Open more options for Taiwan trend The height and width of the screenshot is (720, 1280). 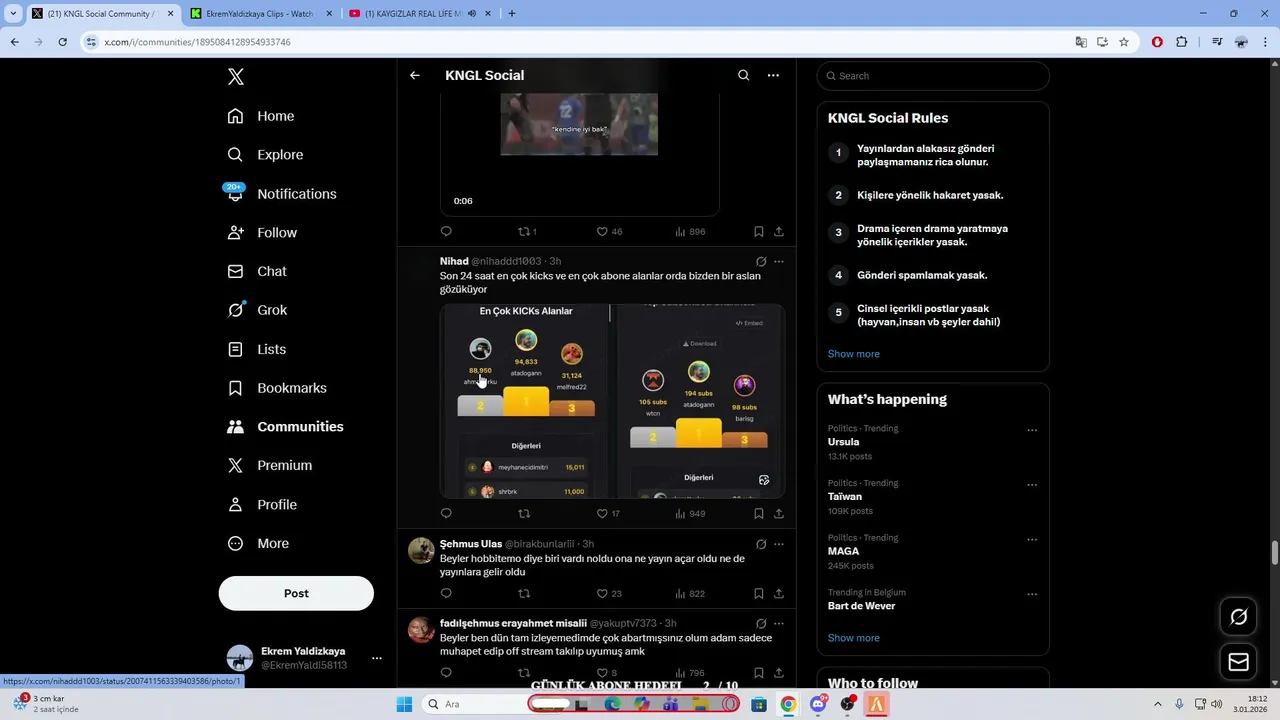click(1032, 485)
